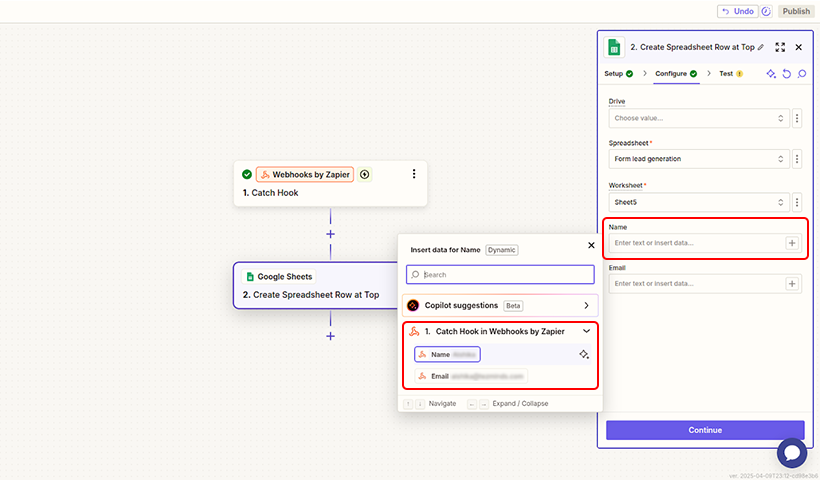Viewport: 820px width, 480px height.
Task: Expand the step panel to fullscreen
Action: 780,47
